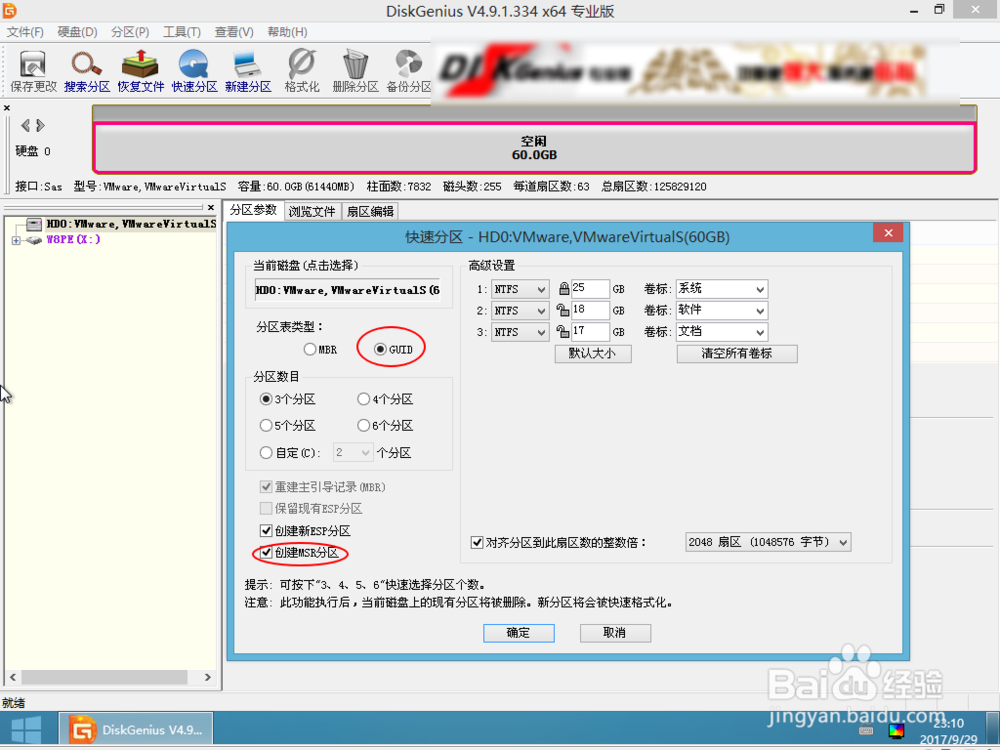Choose 3 partitions (3个分区) option
1000x750 pixels.
tap(288, 399)
